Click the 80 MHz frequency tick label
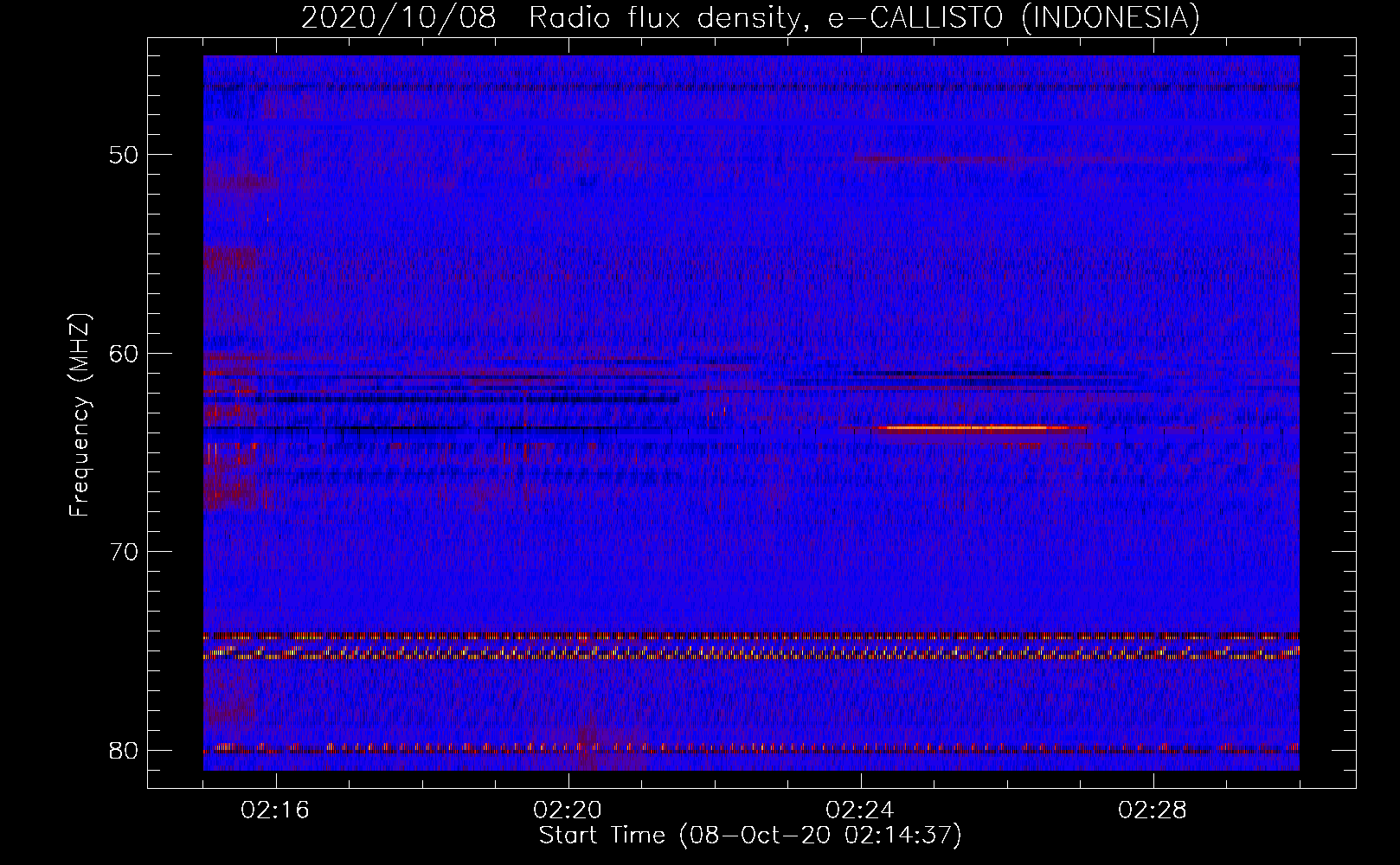Viewport: 1400px width, 865px height. click(125, 750)
